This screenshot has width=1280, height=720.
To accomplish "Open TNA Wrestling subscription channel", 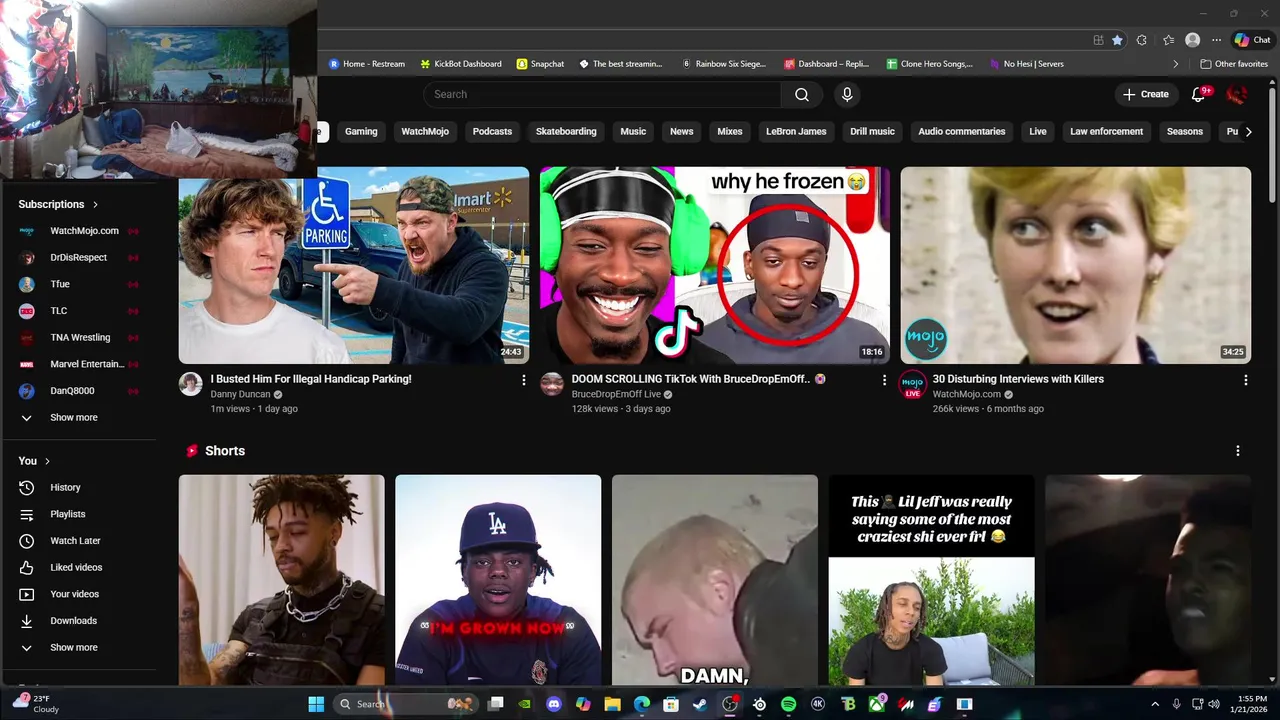I will pos(80,337).
